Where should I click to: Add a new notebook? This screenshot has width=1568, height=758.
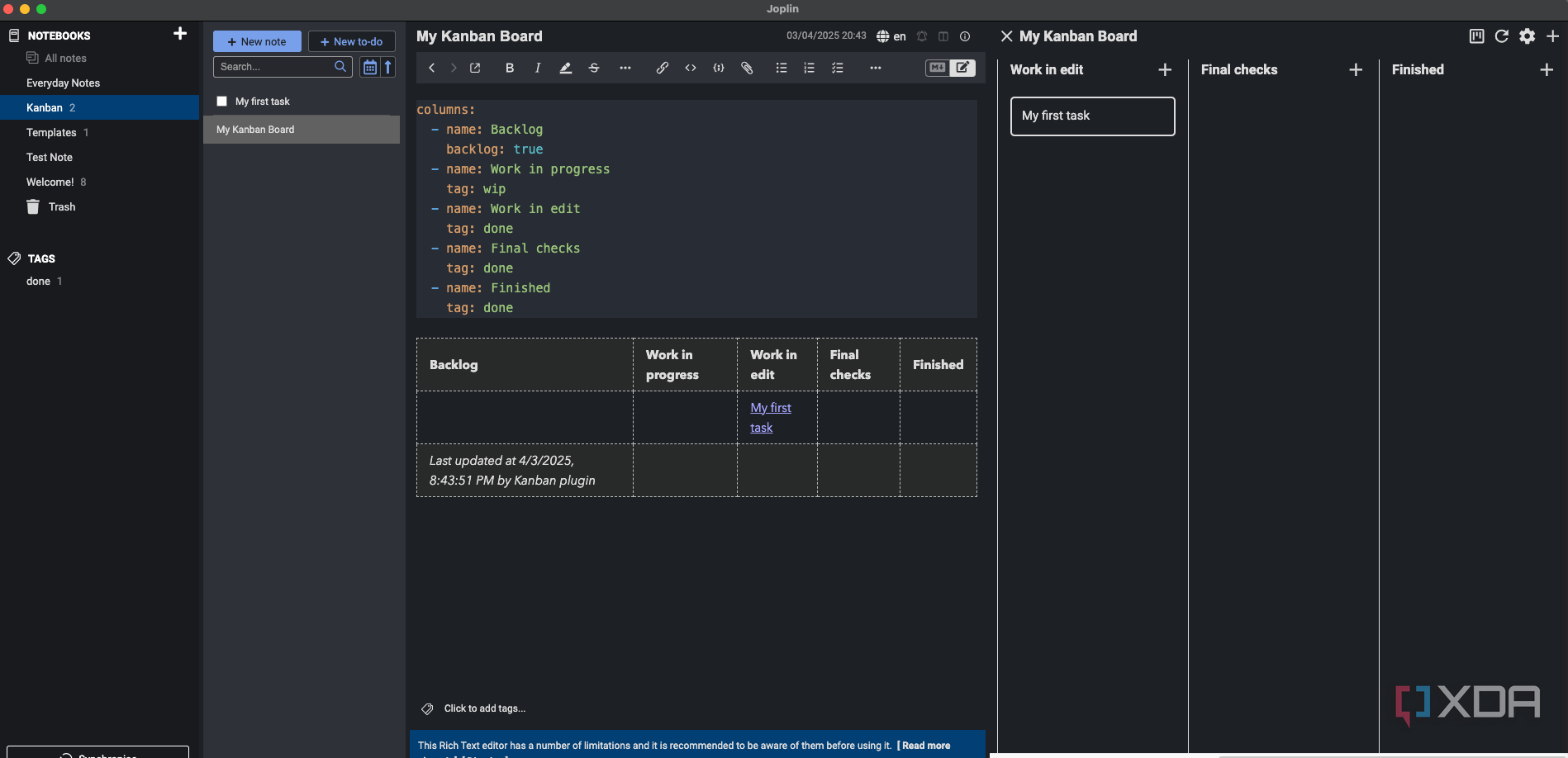[180, 34]
